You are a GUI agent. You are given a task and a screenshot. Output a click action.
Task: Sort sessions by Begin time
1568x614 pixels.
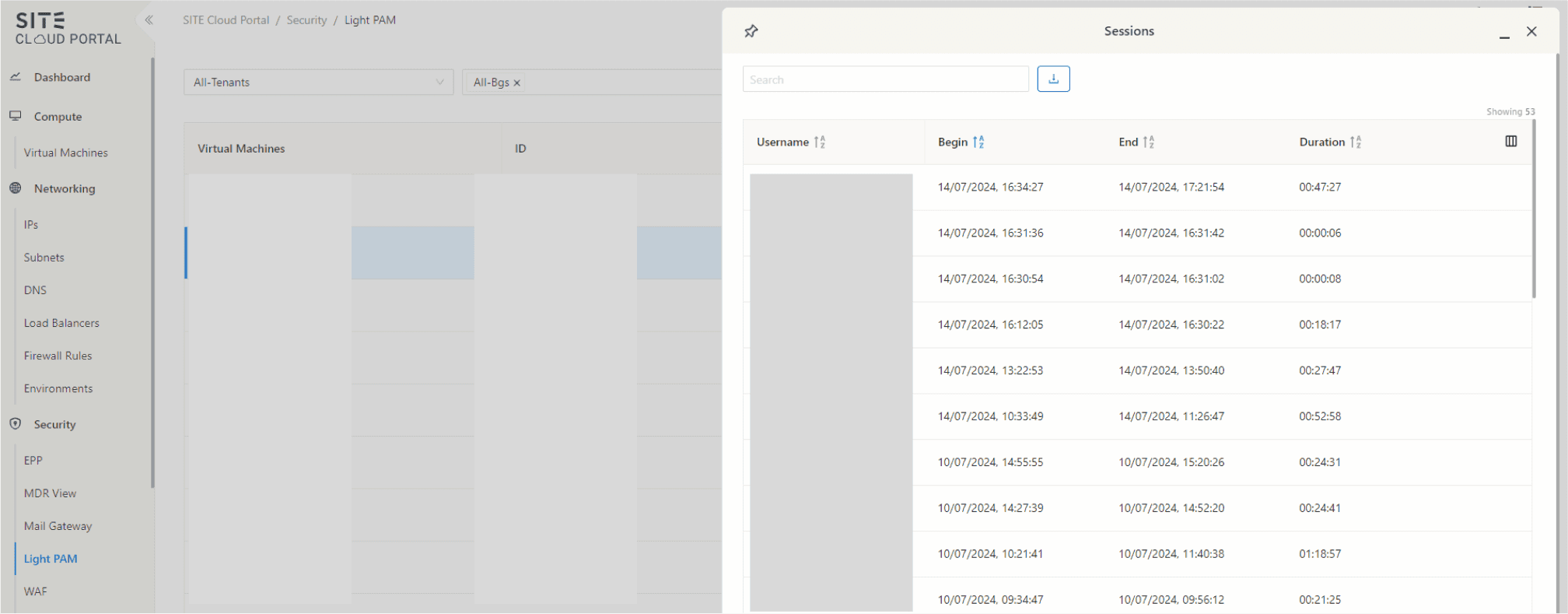[978, 142]
